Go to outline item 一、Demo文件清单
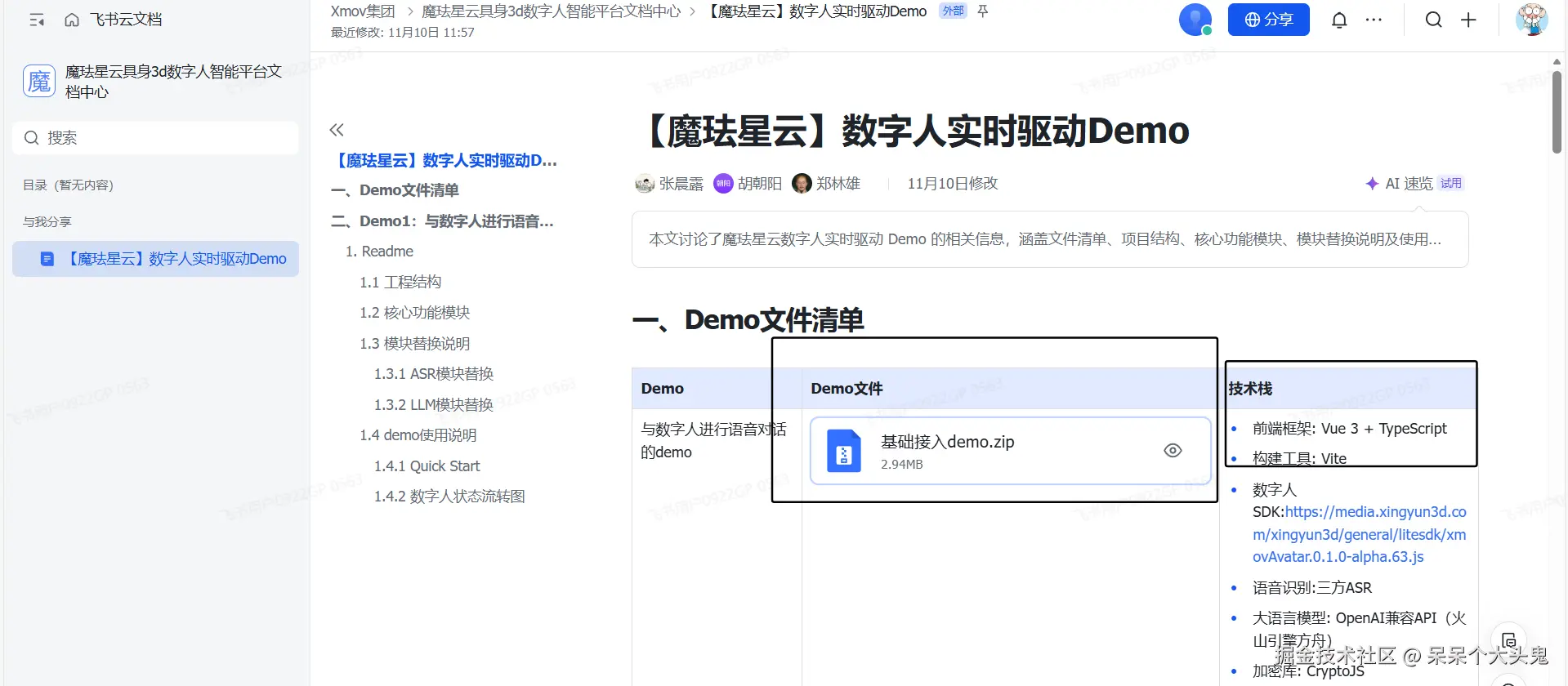 395,190
